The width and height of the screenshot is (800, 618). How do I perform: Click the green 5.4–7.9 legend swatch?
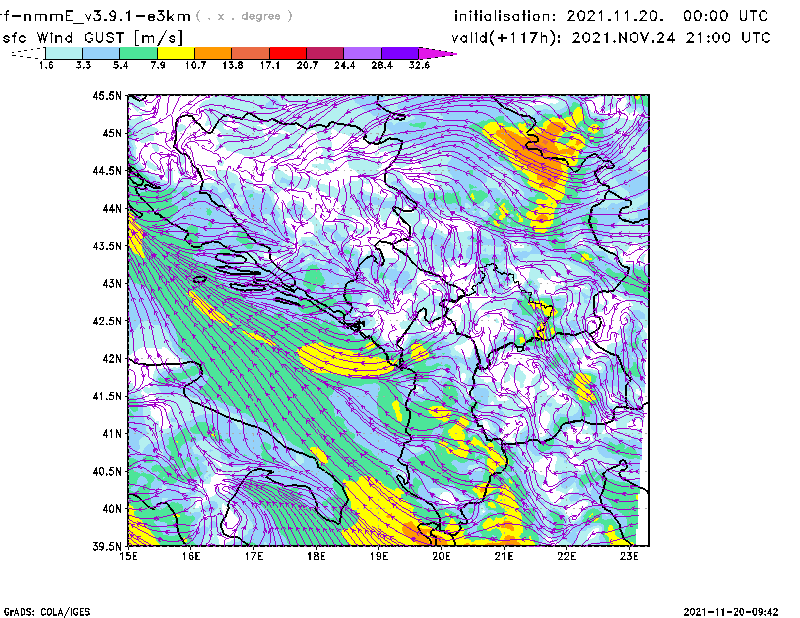pyautogui.click(x=138, y=53)
